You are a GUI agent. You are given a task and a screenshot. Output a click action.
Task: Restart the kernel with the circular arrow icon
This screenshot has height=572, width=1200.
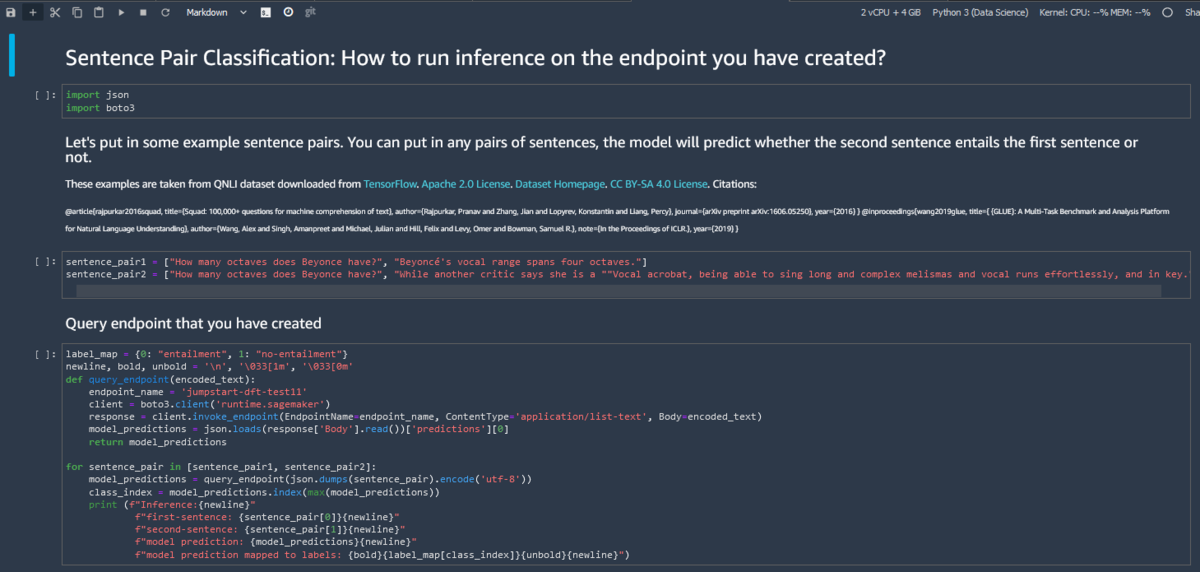click(x=164, y=12)
